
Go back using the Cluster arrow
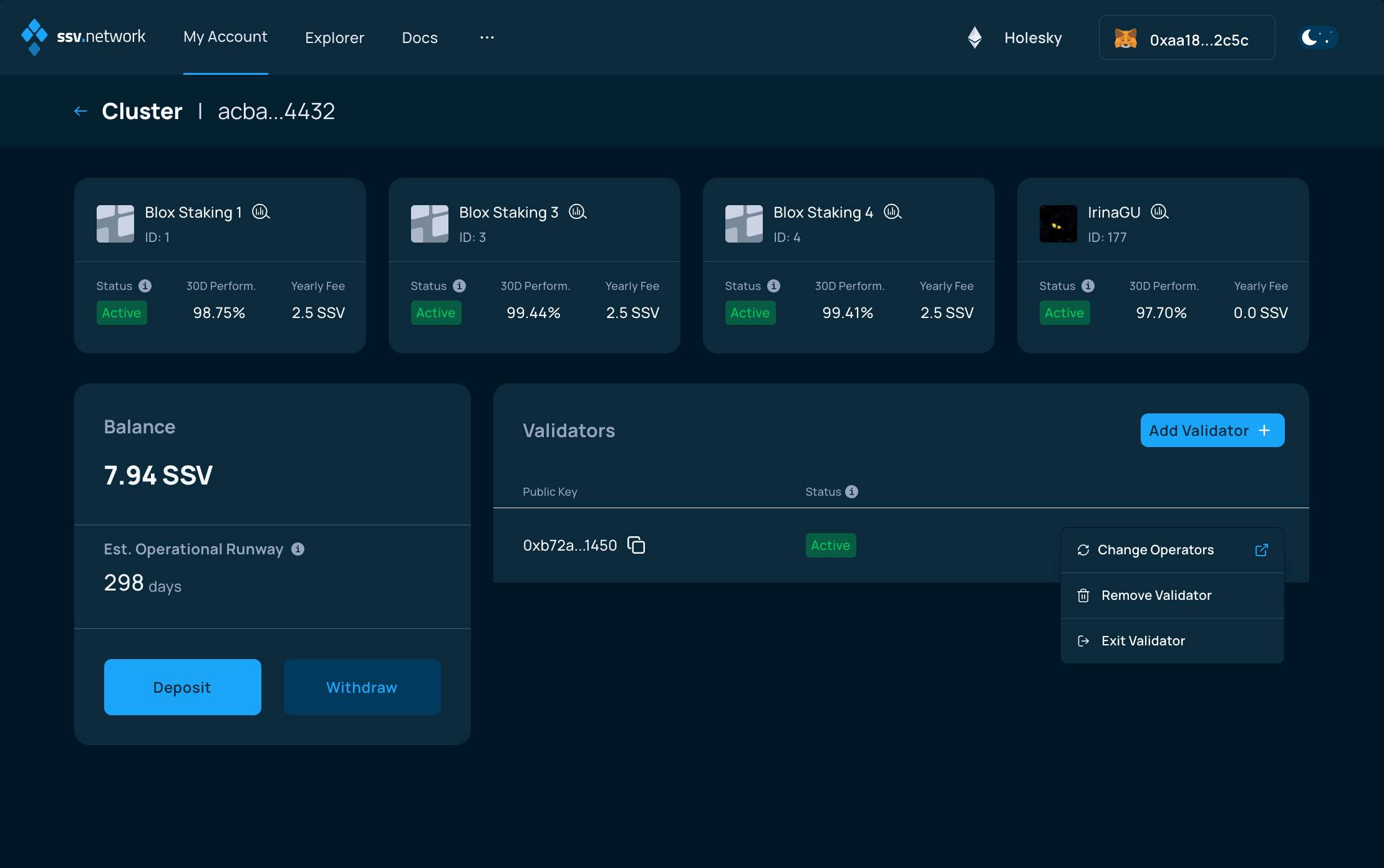pos(80,111)
